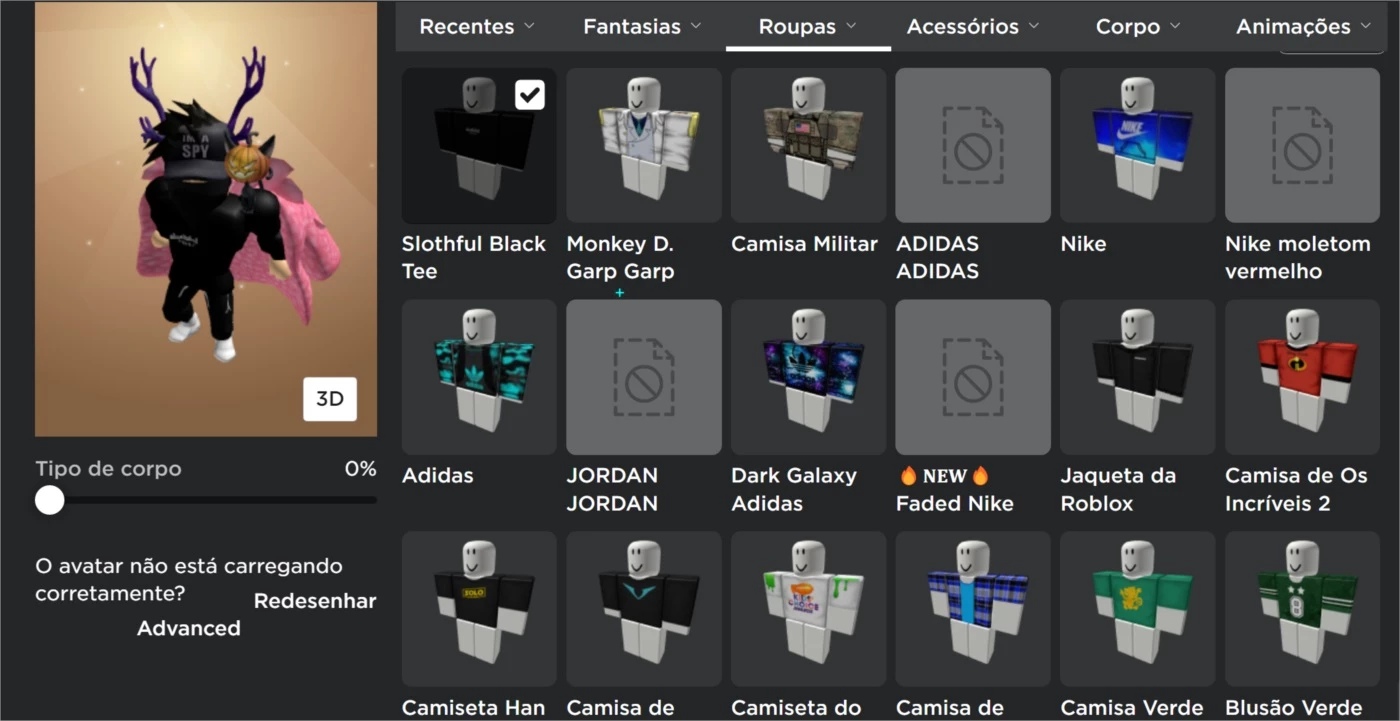Choose the blue Nike shirt item
The height and width of the screenshot is (721, 1400).
pos(1137,145)
